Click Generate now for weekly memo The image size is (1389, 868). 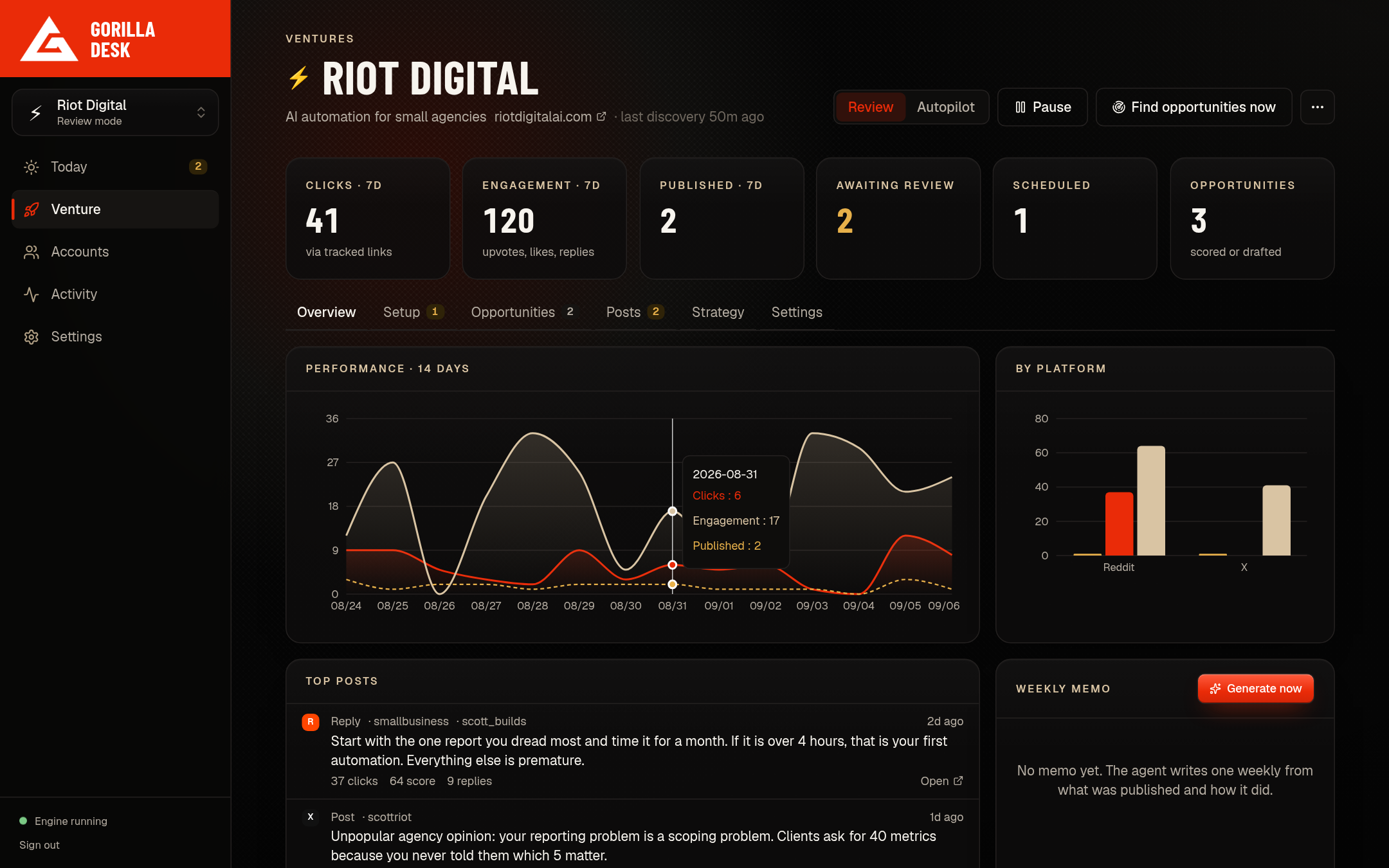click(1255, 689)
